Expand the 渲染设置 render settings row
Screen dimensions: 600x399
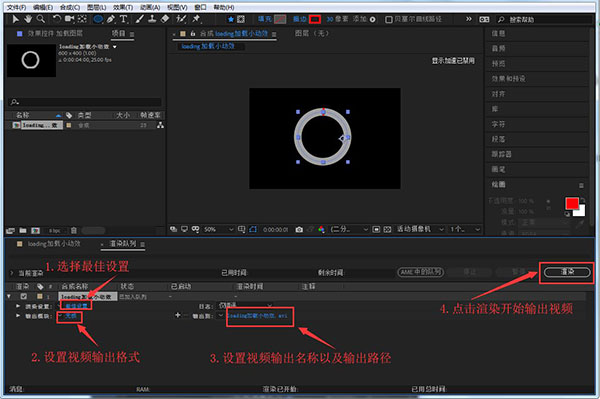18,306
